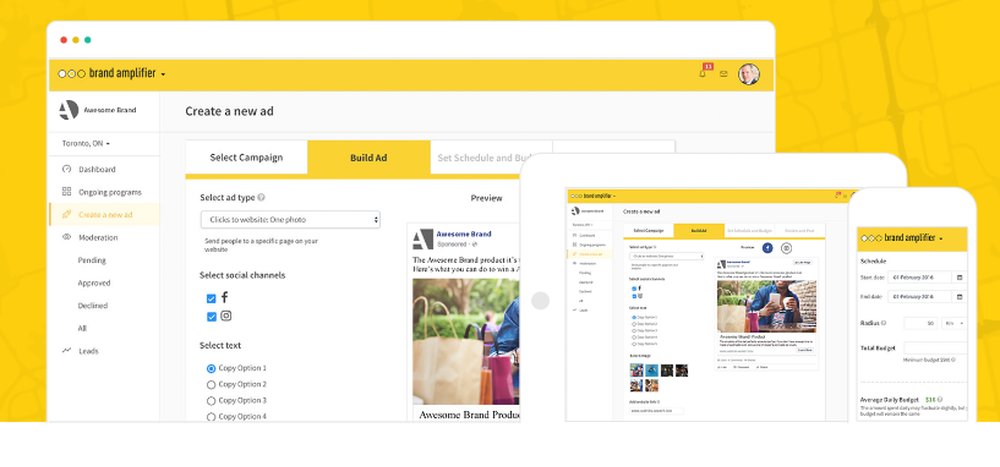This screenshot has width=1000, height=467.
Task: Open the brand amplifier dropdown on the tablet
Action: [x=614, y=196]
